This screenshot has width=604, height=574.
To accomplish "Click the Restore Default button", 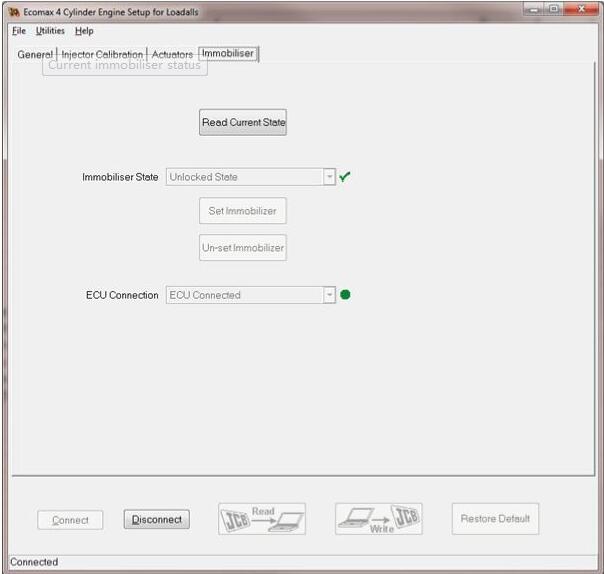I will point(495,519).
